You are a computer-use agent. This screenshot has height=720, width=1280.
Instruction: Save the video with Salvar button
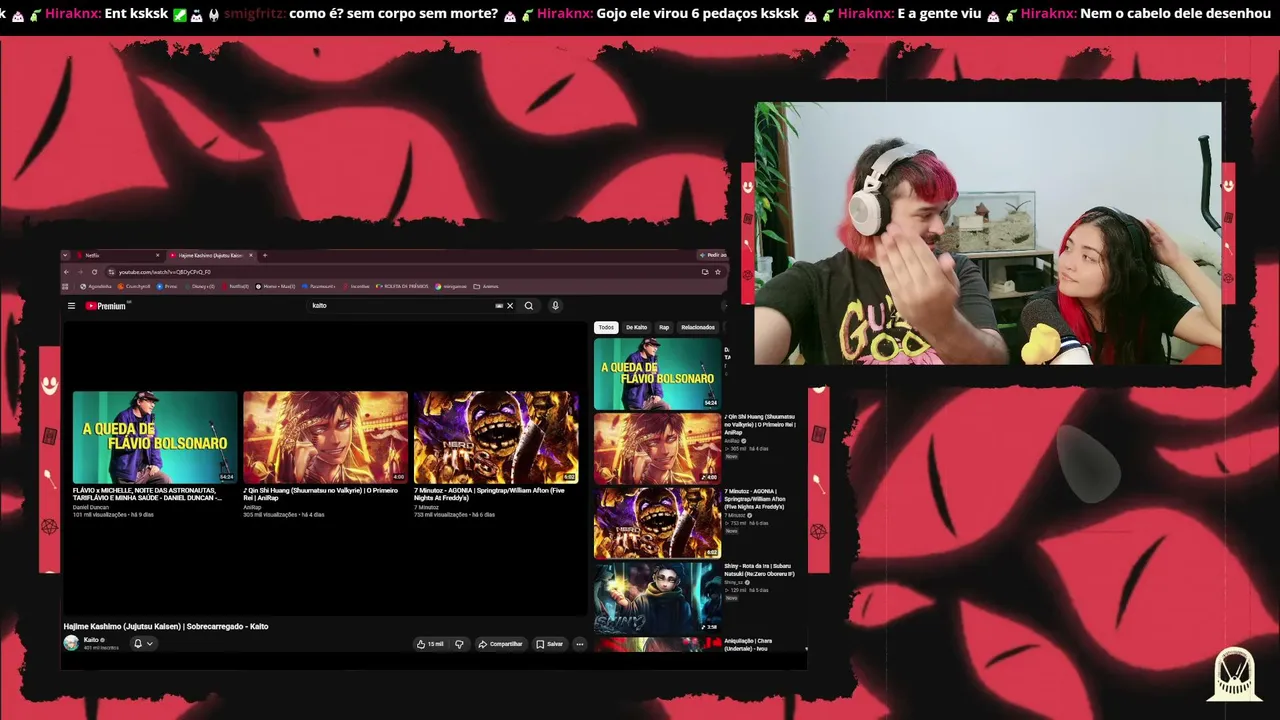(x=549, y=644)
